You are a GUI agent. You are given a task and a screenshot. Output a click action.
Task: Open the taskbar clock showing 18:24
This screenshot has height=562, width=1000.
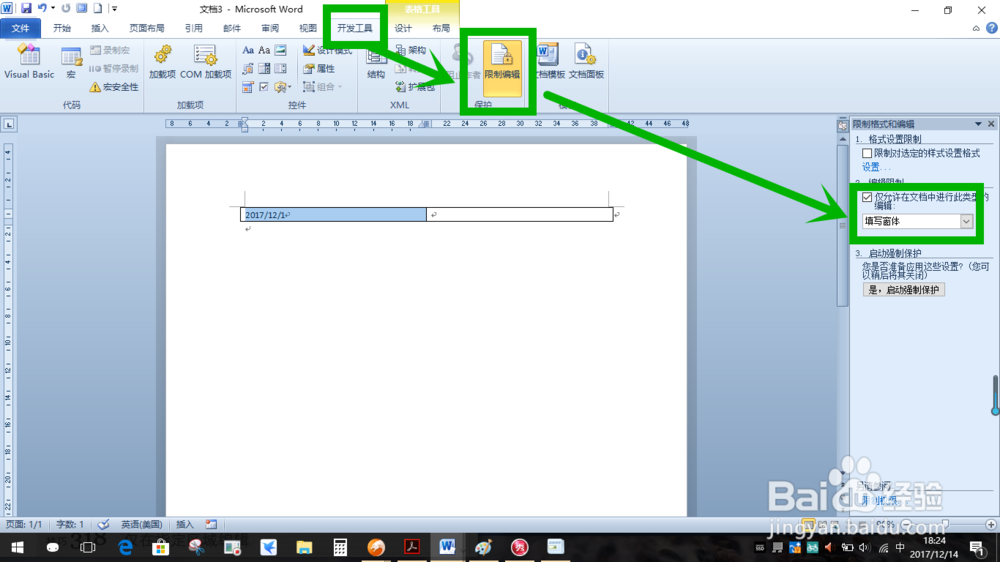(x=934, y=547)
